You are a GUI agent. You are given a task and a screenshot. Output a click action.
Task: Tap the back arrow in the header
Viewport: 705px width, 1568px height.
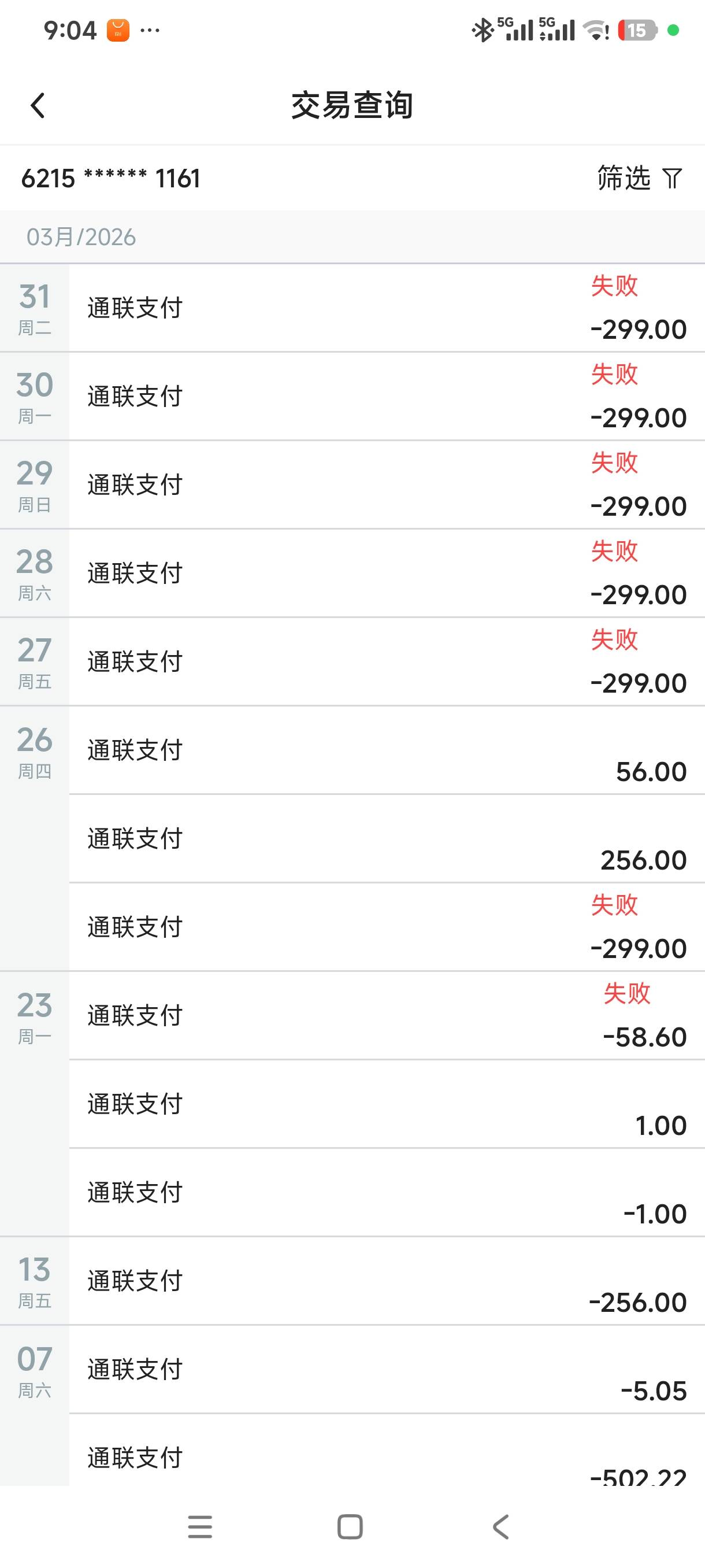(38, 105)
